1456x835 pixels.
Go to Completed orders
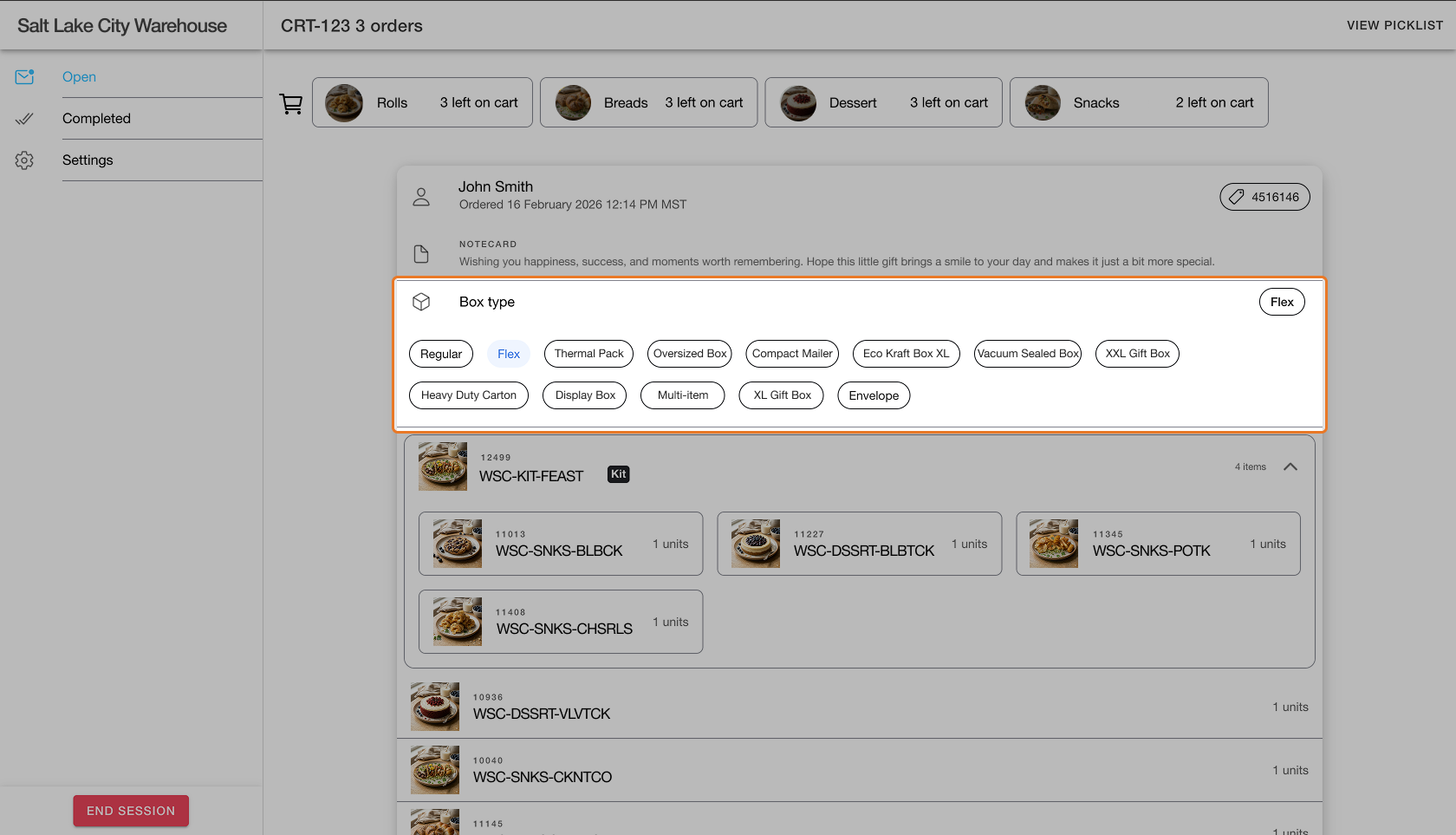coord(96,119)
